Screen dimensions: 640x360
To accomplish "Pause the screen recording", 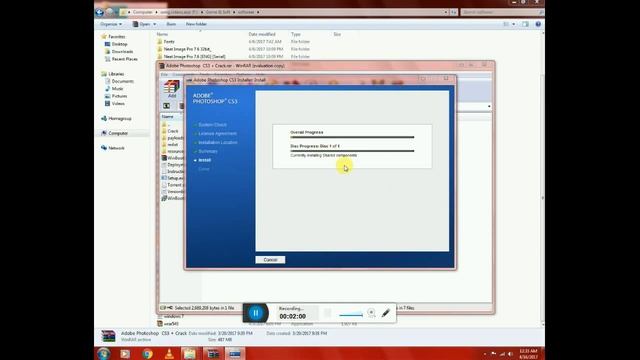I will click(x=256, y=313).
